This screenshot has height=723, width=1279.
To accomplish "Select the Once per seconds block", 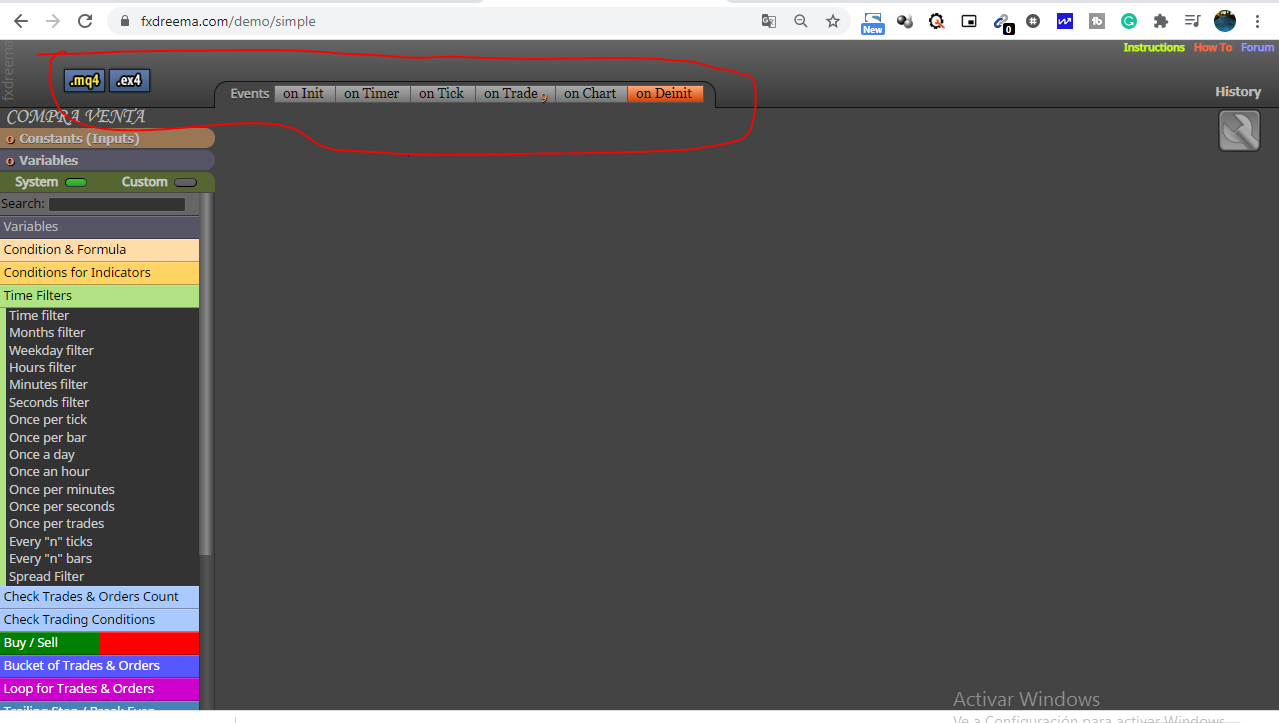I will point(62,506).
